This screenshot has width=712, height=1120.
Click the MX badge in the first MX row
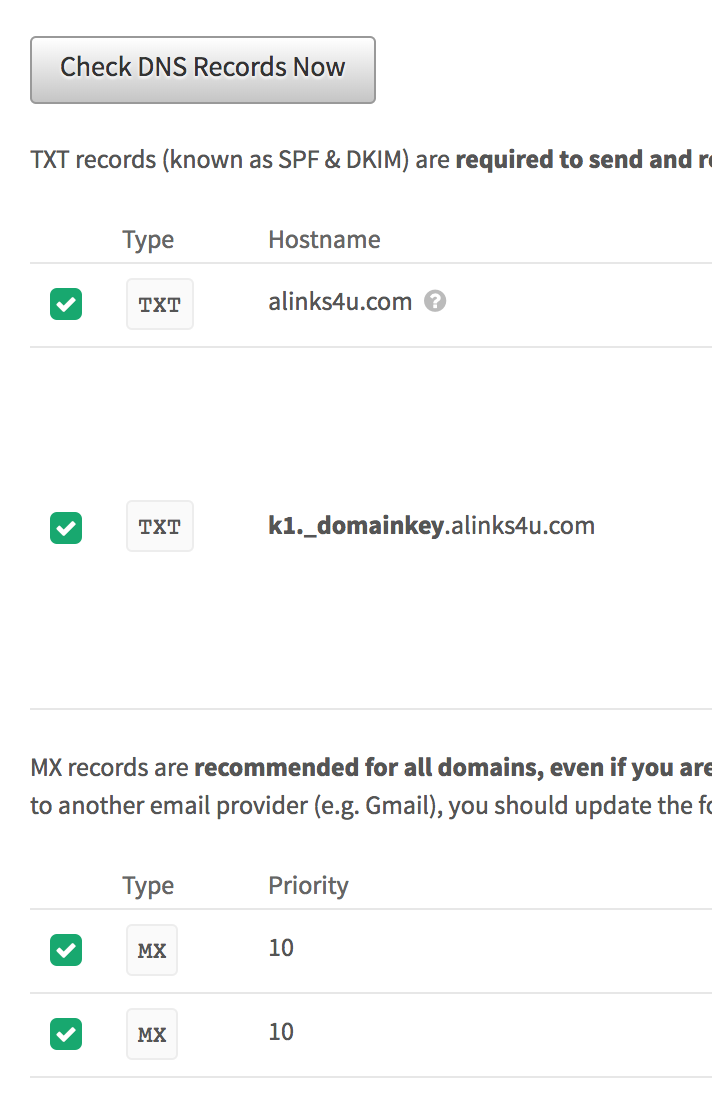click(152, 950)
